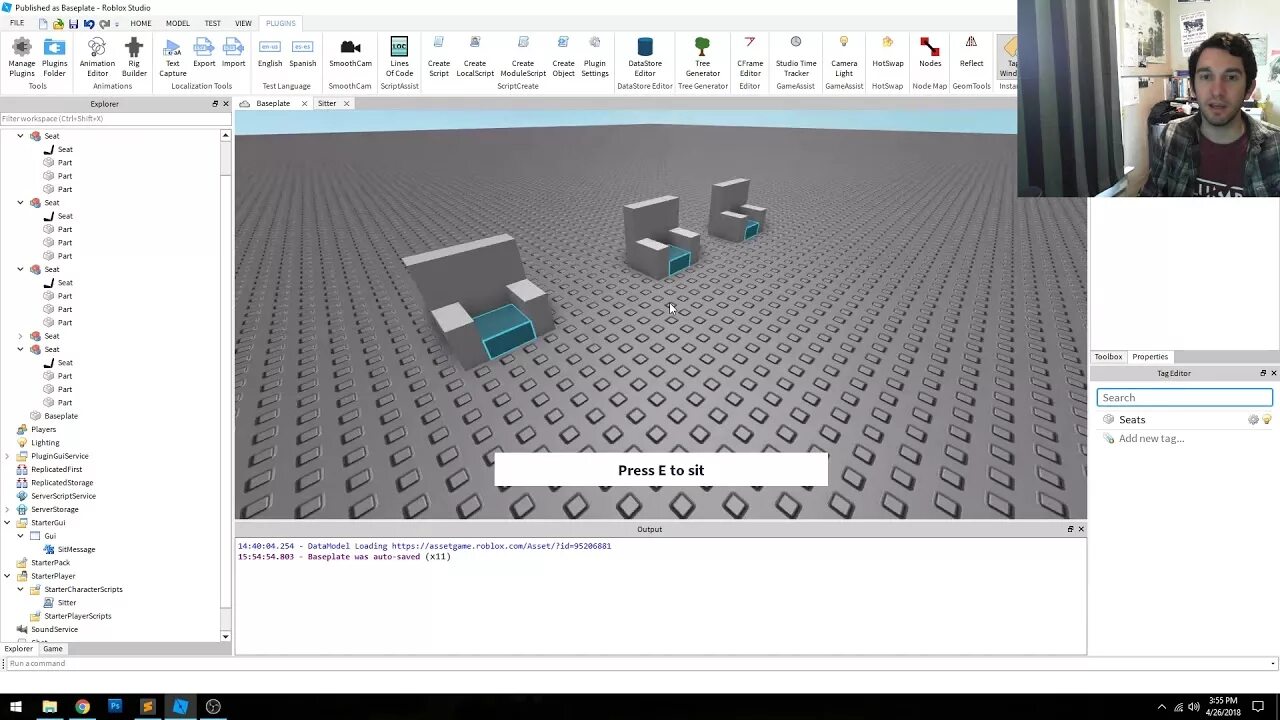Click the Save icon in quick access bar
Image resolution: width=1280 pixels, height=720 pixels.
click(73, 23)
